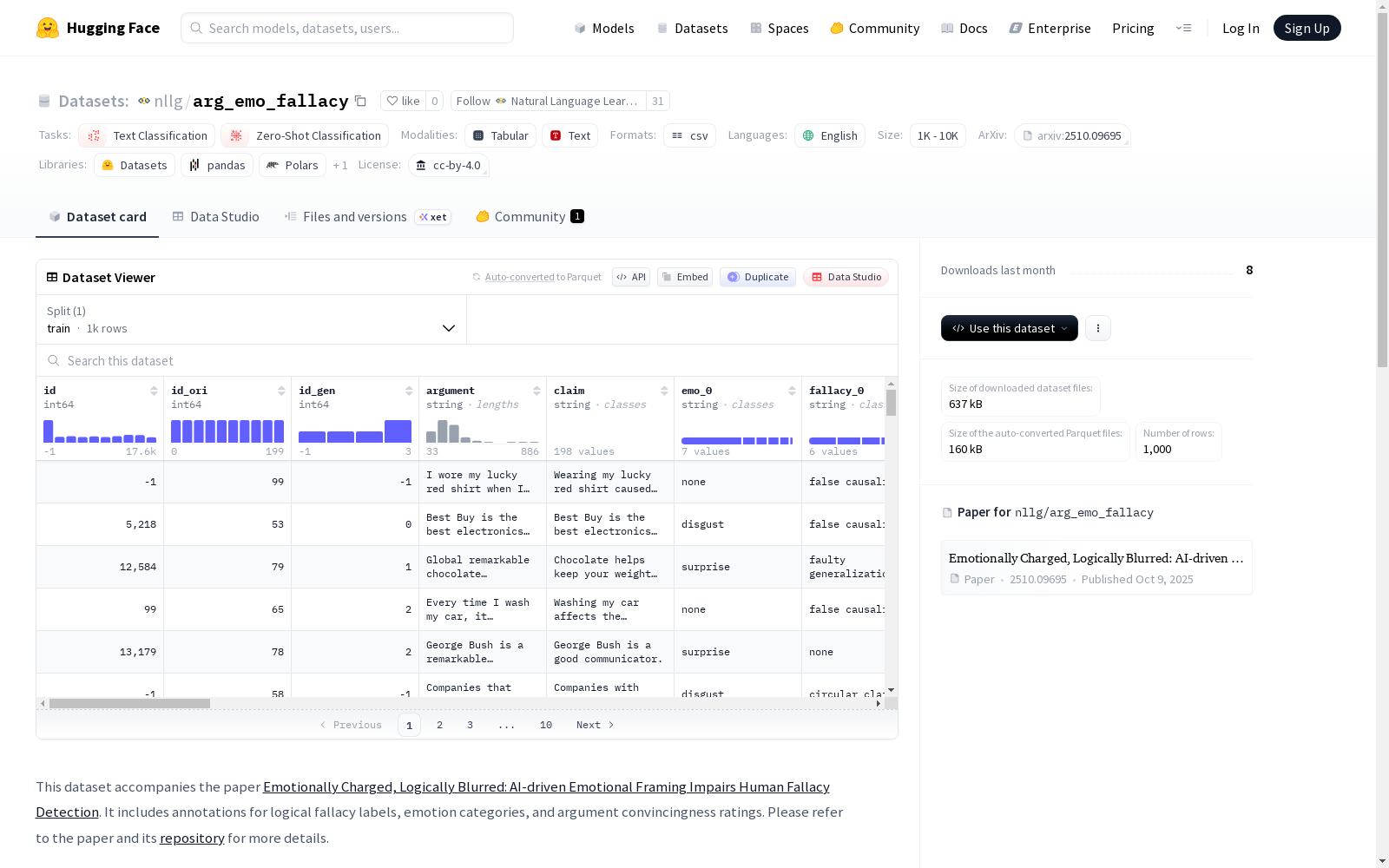Sort by the id_ori column arrows
Viewport: 1389px width, 868px height.
click(x=281, y=391)
